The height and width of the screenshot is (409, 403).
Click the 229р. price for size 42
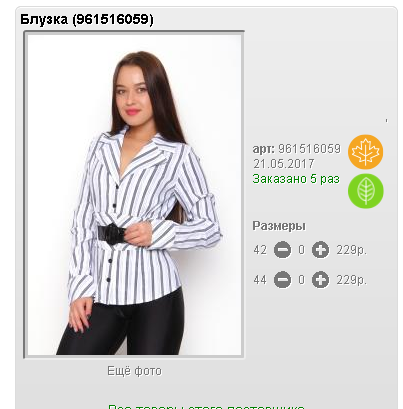tap(351, 250)
